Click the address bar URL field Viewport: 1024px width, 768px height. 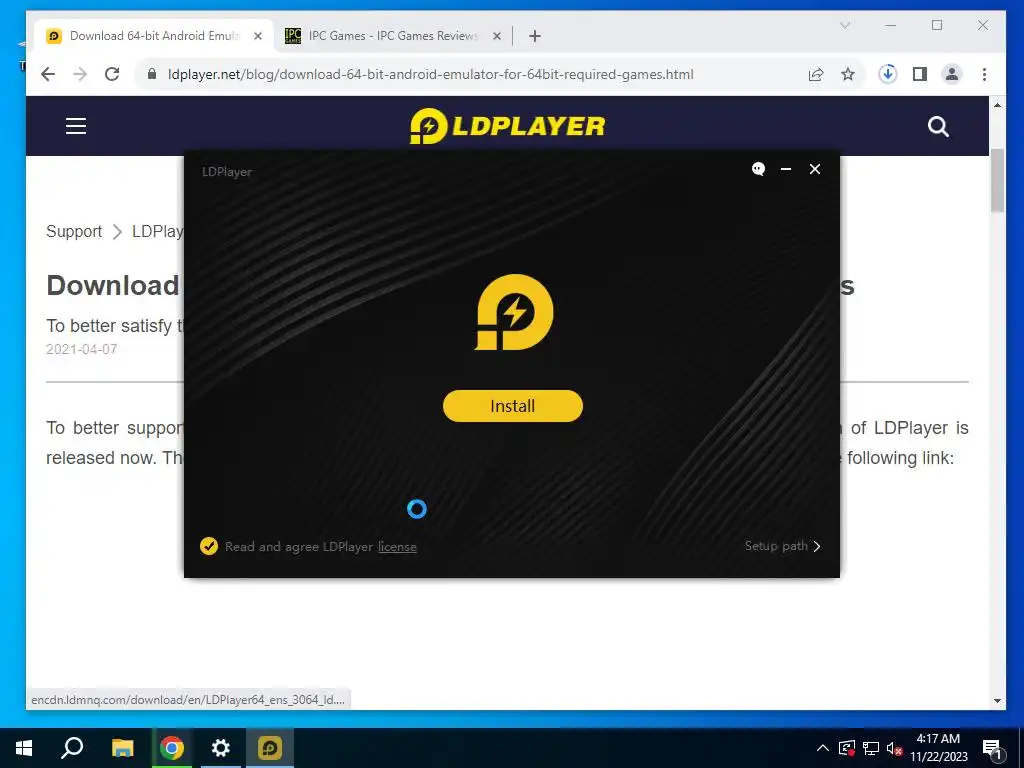(x=430, y=74)
